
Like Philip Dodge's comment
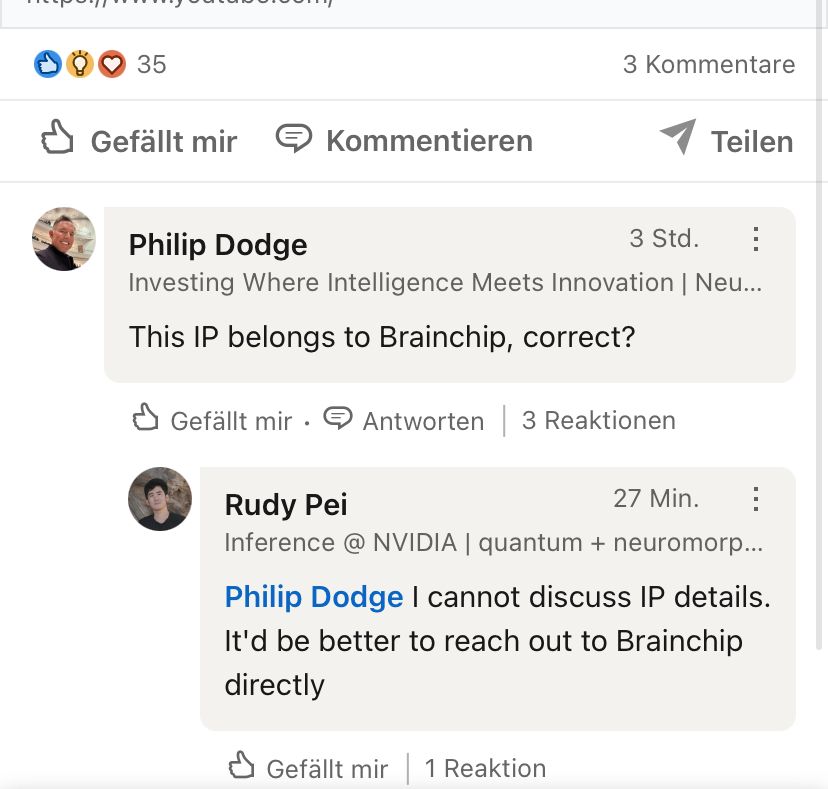coord(212,421)
